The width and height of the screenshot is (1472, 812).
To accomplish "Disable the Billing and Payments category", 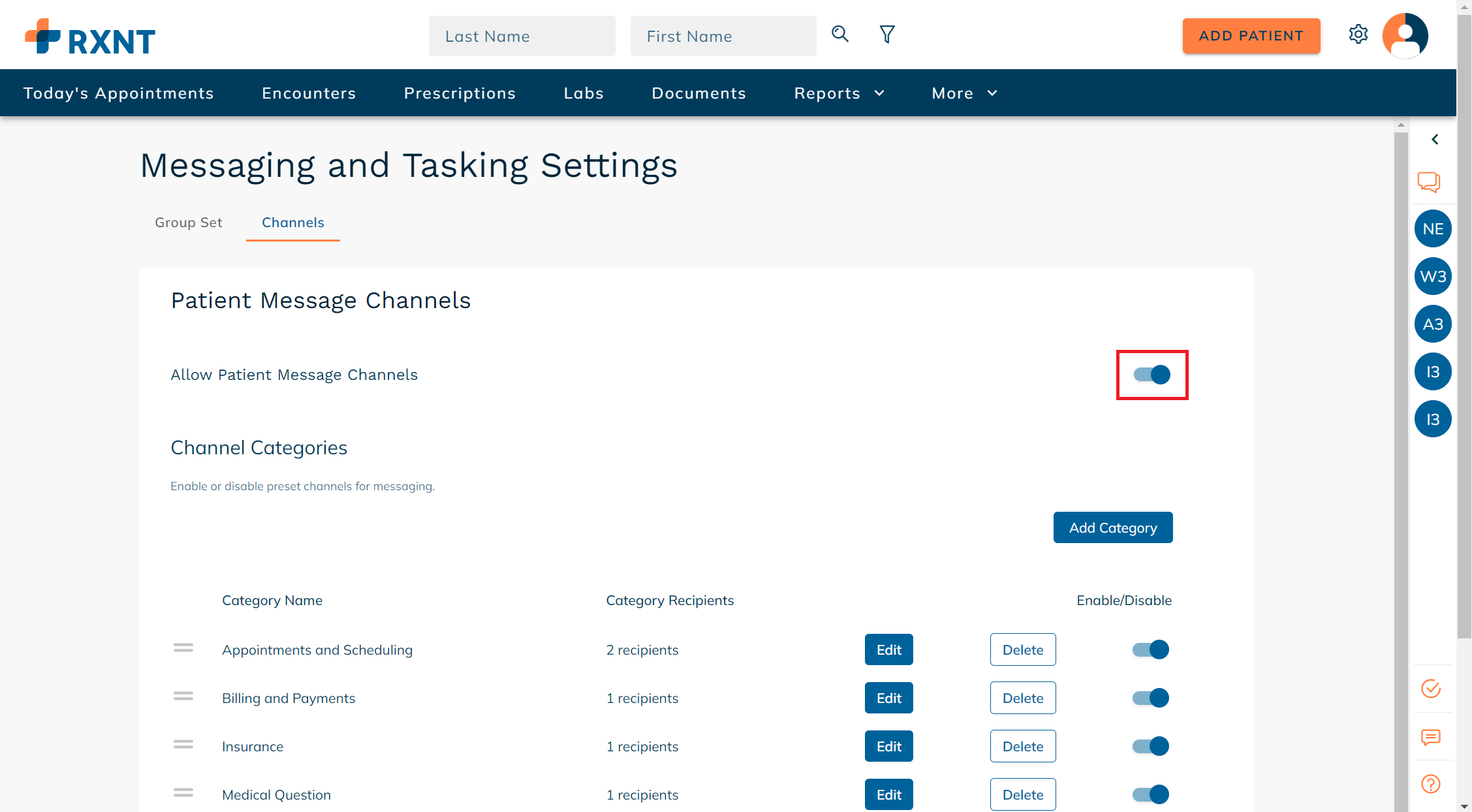I will coord(1150,698).
